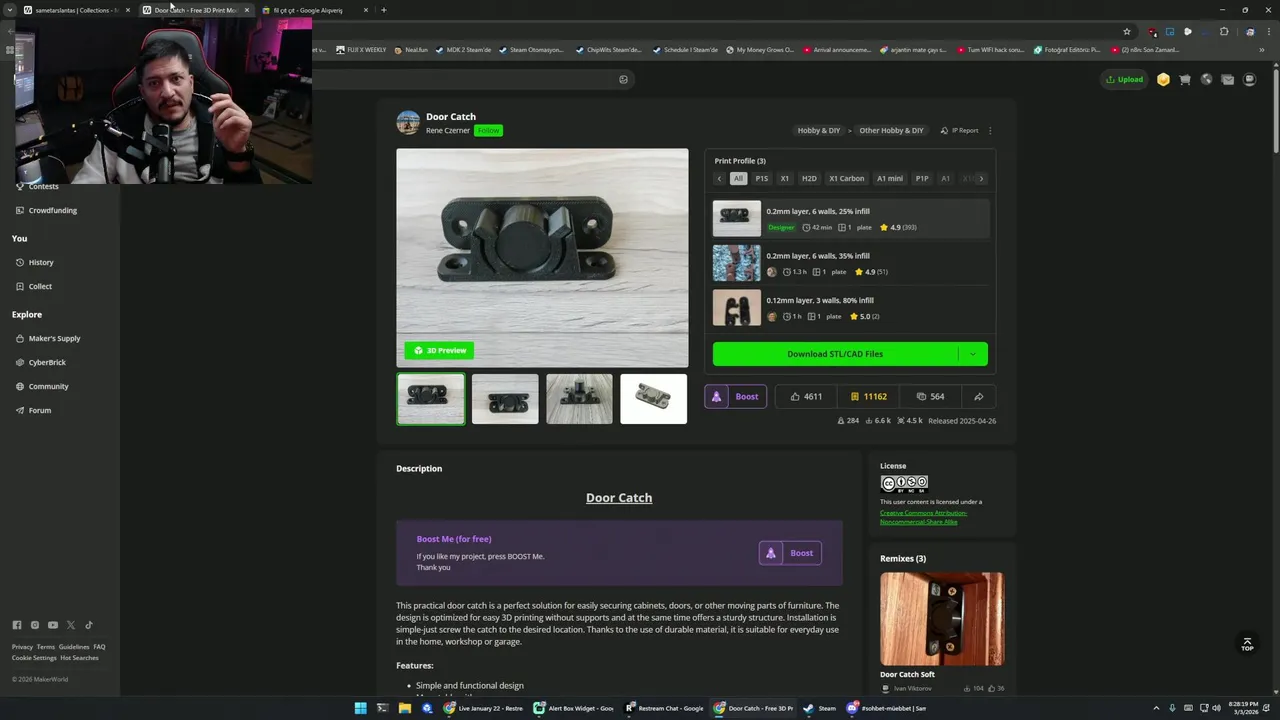Switch to the Google Alışveriş tab
This screenshot has height=720, width=1280.
click(314, 10)
